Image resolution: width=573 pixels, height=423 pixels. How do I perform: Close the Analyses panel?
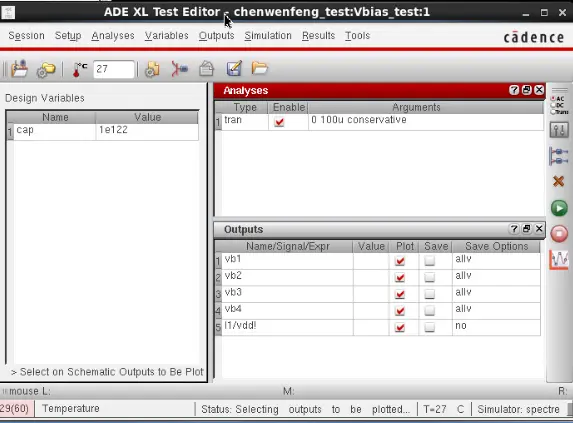(539, 90)
